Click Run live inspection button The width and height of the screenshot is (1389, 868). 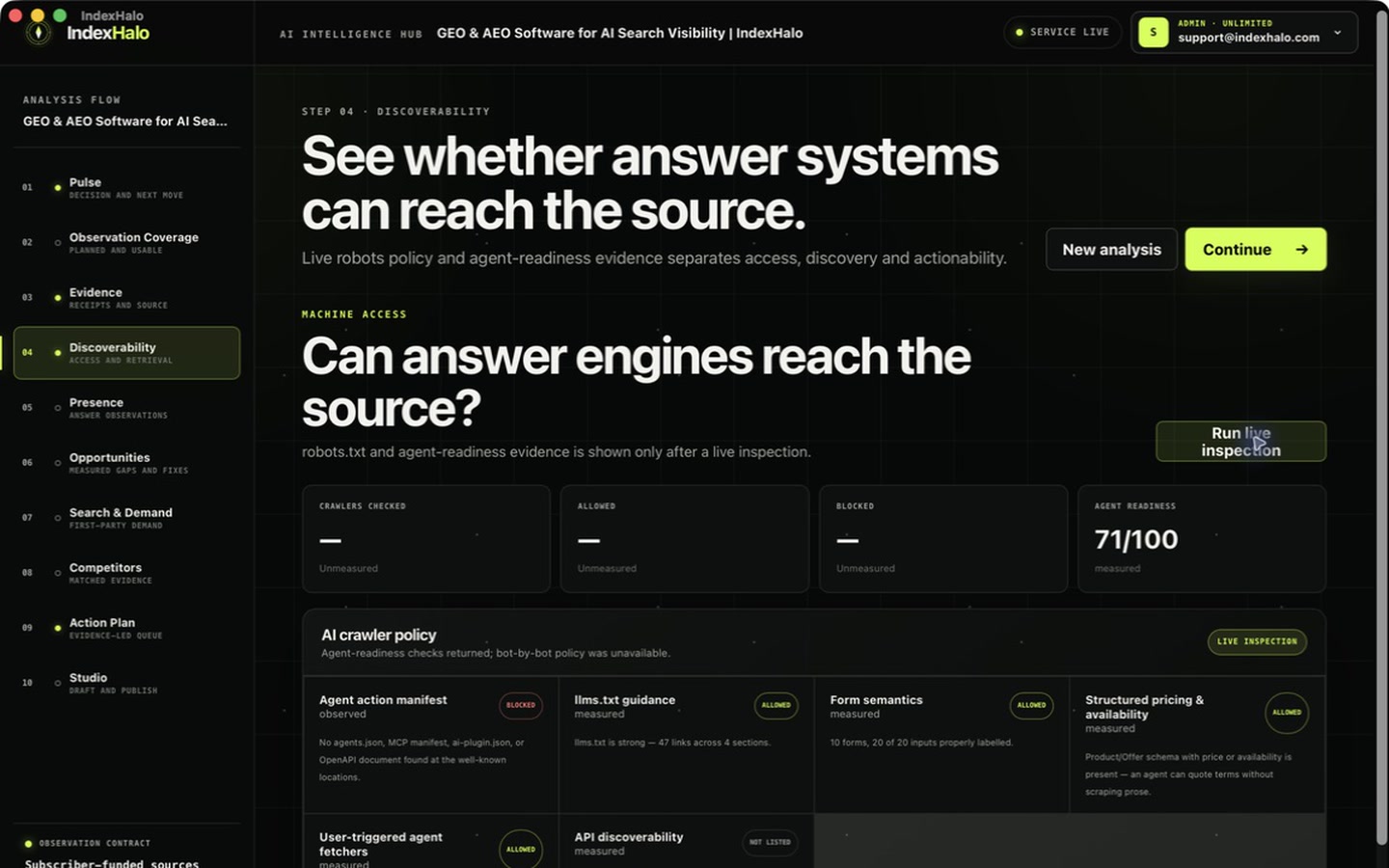[x=1240, y=442]
